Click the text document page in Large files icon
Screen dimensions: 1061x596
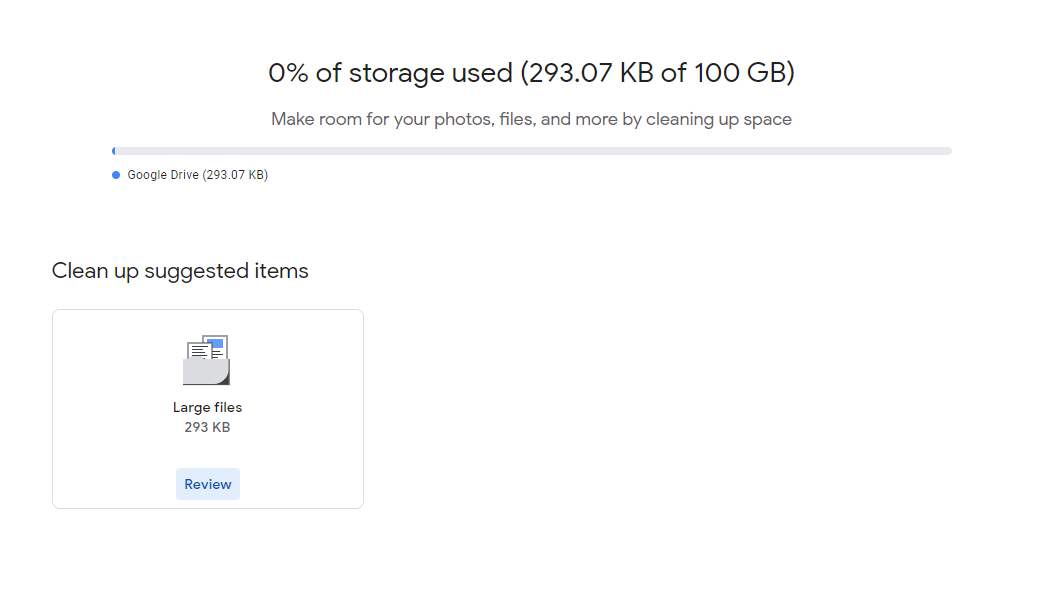point(199,351)
